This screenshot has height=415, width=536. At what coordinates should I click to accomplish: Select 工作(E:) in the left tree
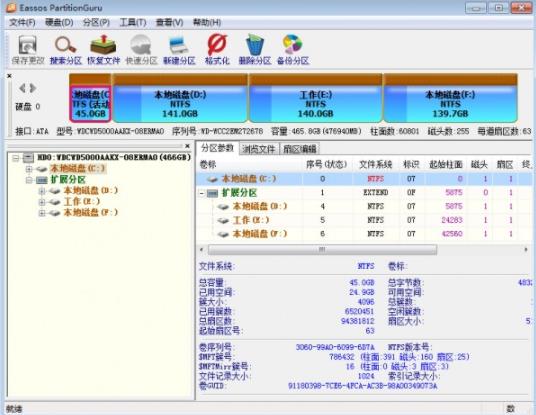tap(82, 201)
